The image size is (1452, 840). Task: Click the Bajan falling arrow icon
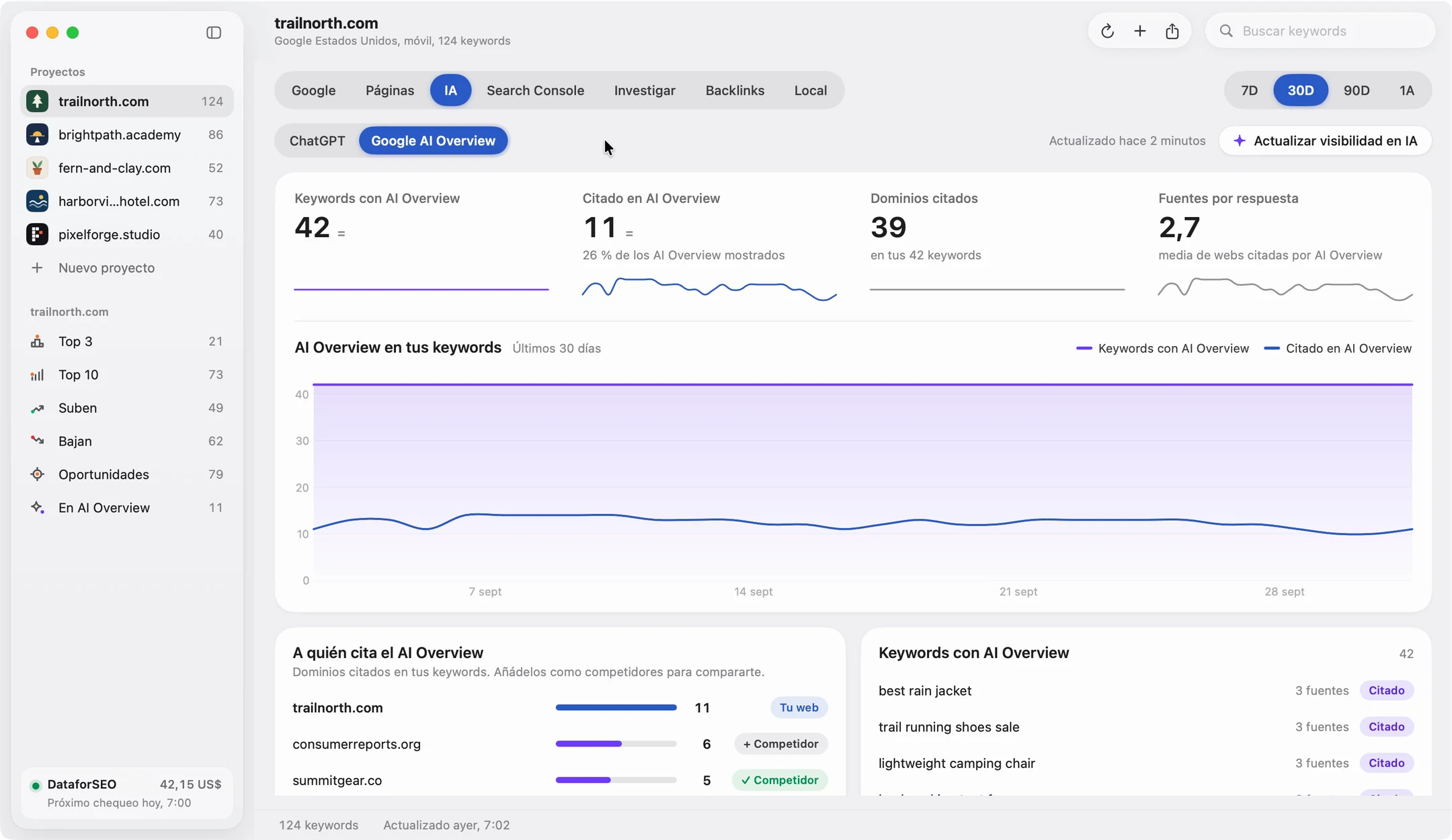click(x=37, y=441)
